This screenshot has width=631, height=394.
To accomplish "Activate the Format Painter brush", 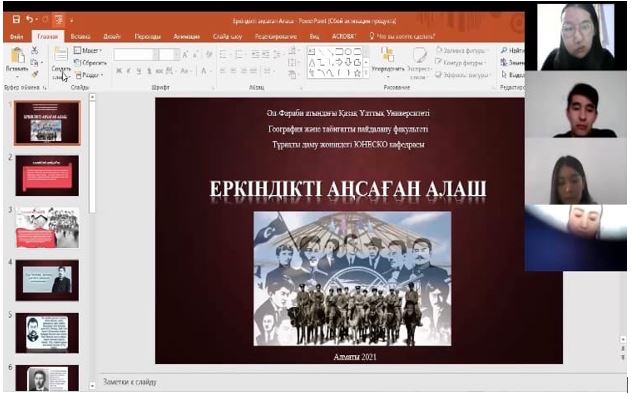I will click(x=35, y=74).
